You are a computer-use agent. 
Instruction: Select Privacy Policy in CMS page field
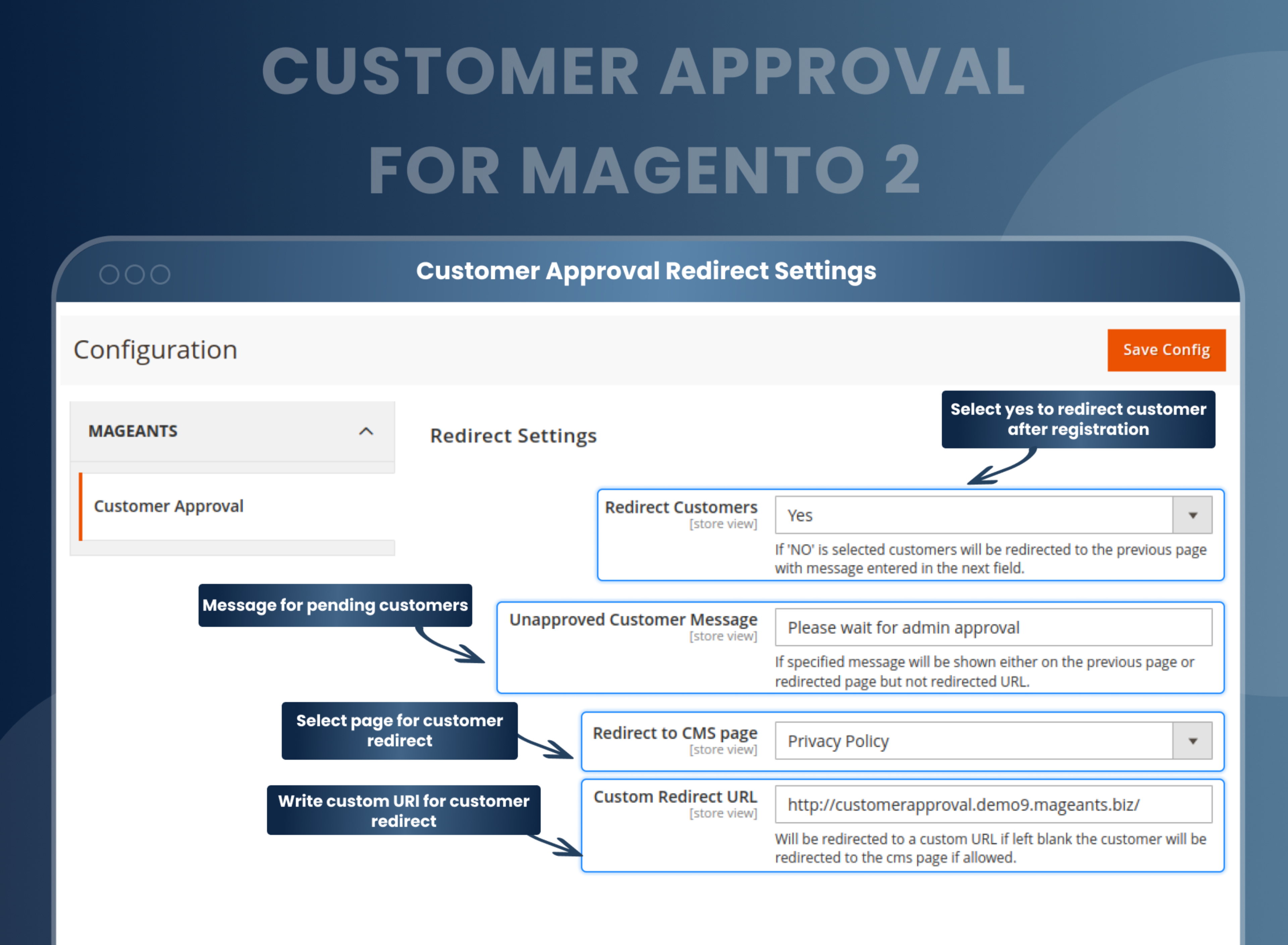pos(838,740)
